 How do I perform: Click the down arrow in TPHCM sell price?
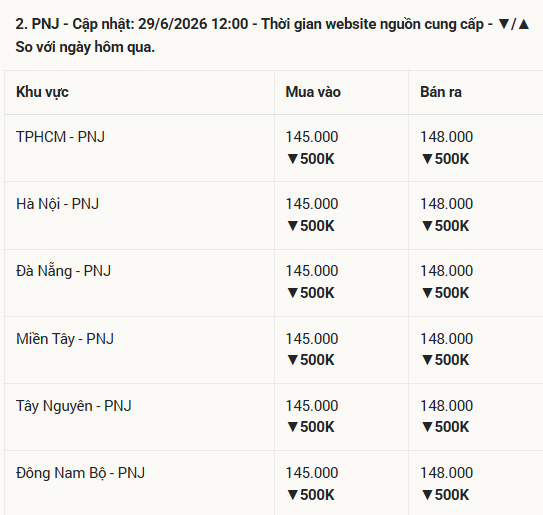pyautogui.click(x=427, y=159)
